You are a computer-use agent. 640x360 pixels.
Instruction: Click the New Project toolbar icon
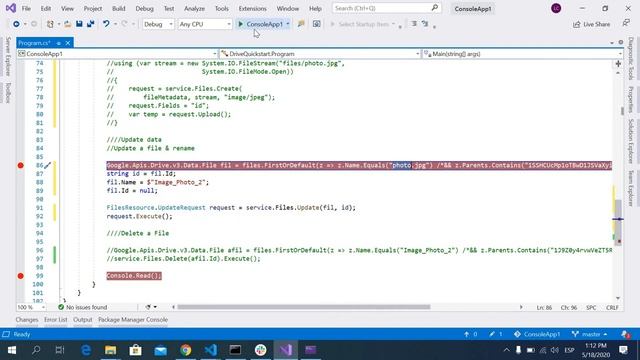point(50,24)
